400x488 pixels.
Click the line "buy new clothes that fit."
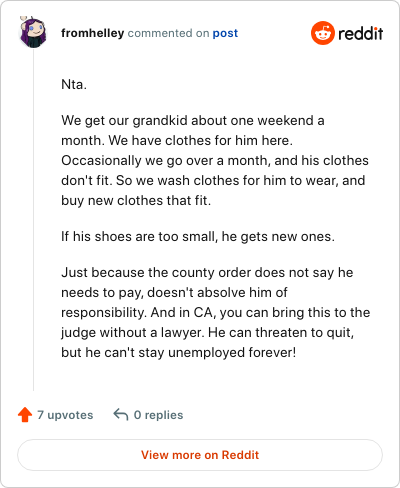tap(136, 201)
